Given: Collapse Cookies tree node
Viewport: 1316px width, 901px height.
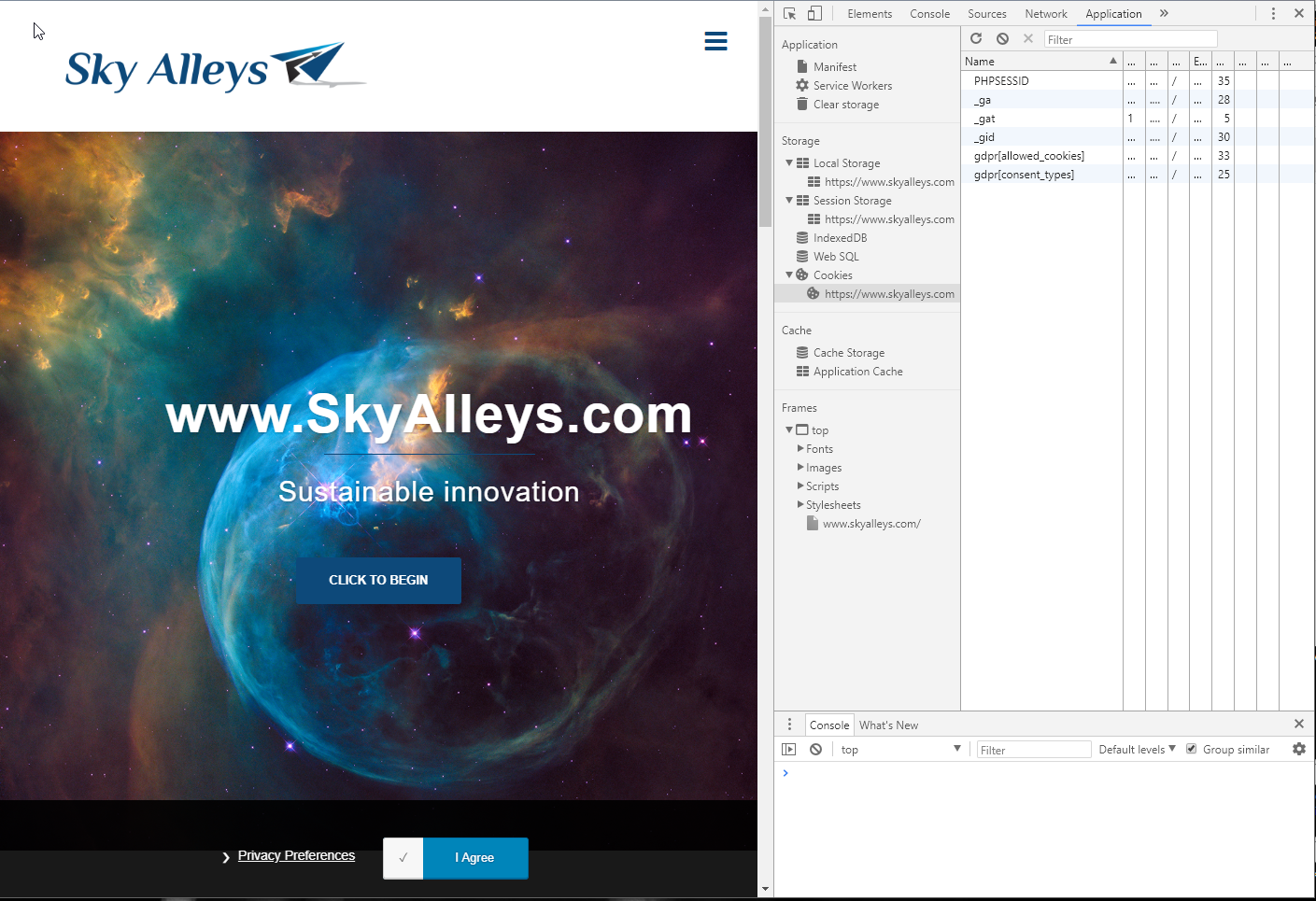Looking at the screenshot, I should point(789,275).
